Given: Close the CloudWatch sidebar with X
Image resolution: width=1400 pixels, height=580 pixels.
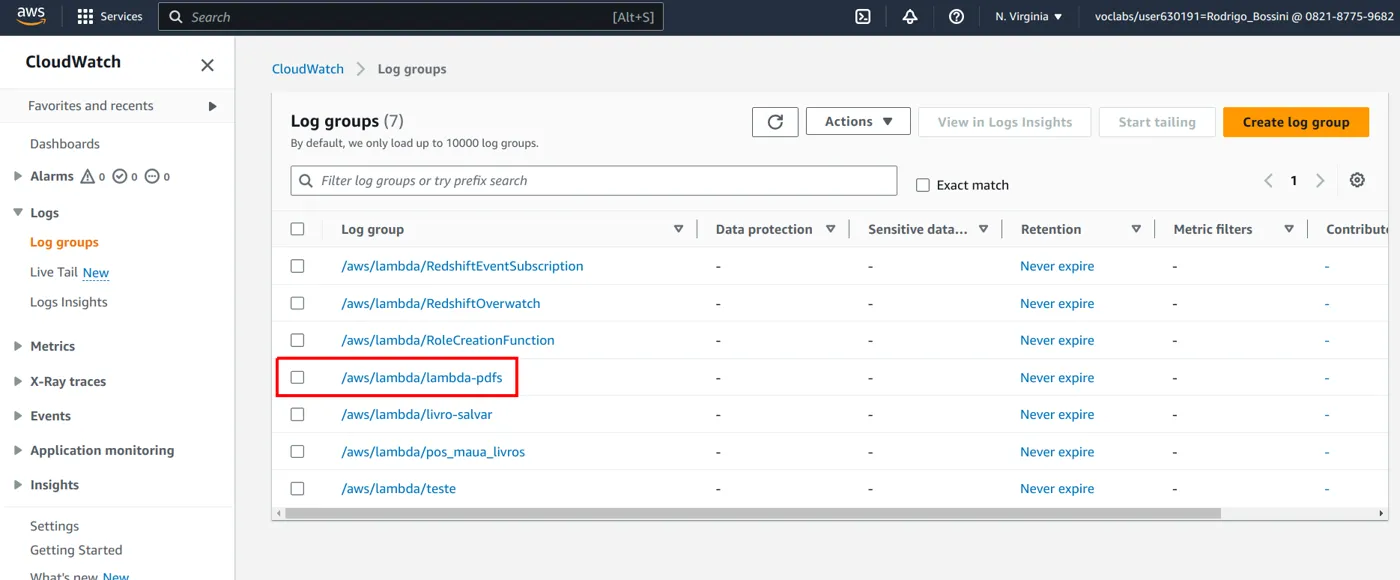Looking at the screenshot, I should point(207,65).
